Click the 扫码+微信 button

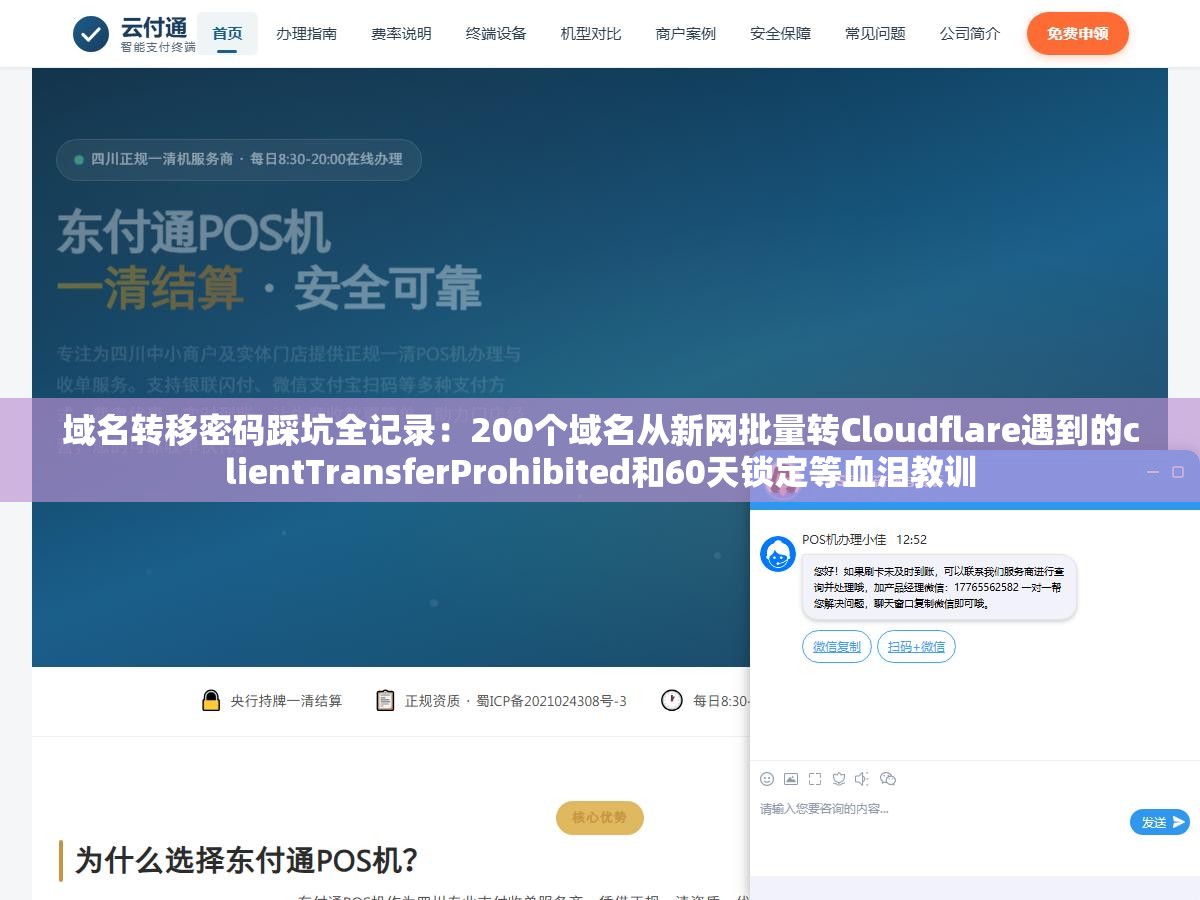pyautogui.click(x=917, y=647)
